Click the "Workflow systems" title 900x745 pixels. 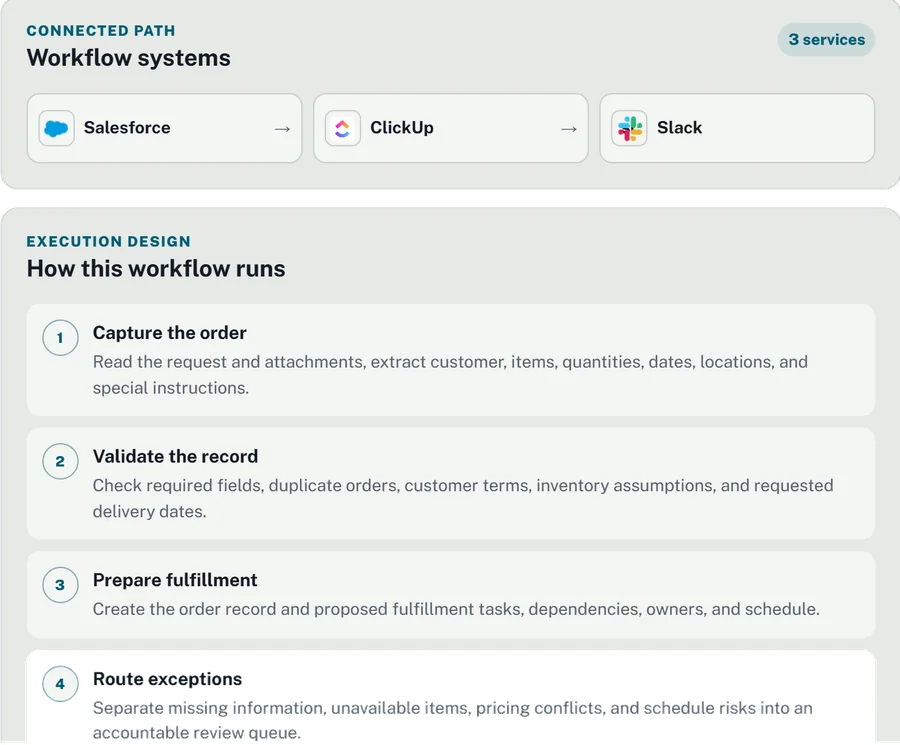129,58
